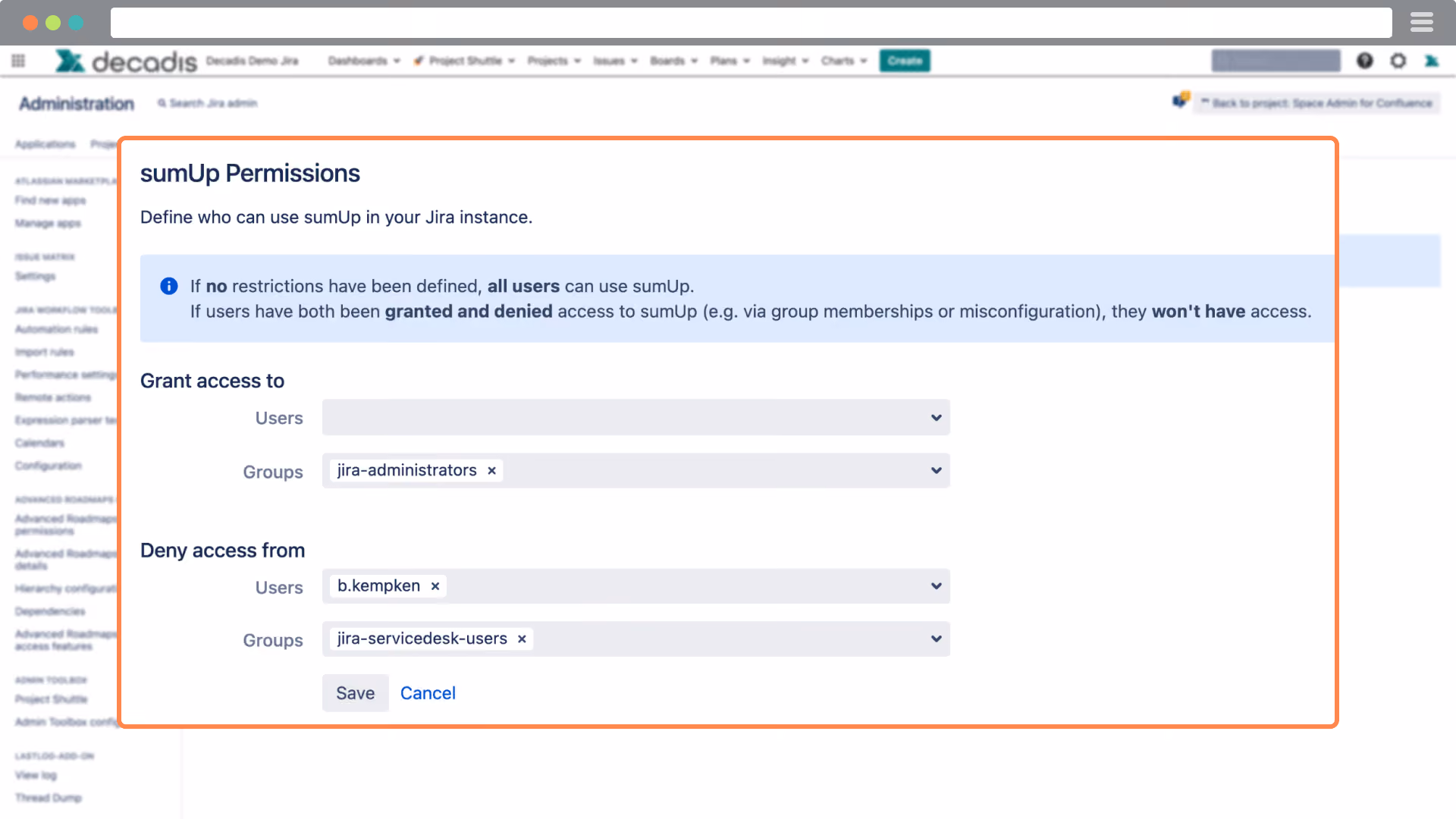Click the Decadis Demo Jira title

[x=252, y=61]
